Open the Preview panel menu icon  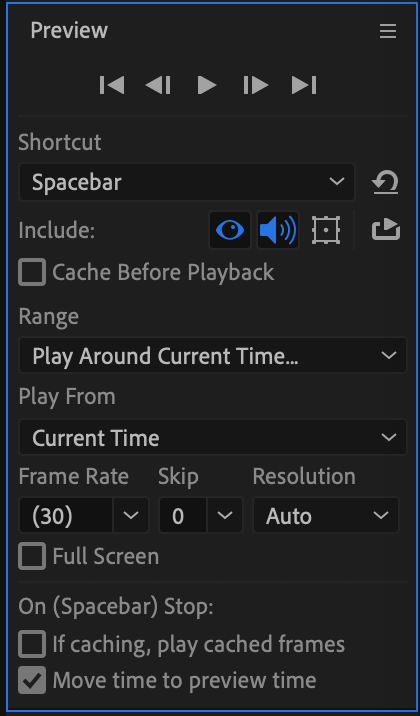point(388,32)
